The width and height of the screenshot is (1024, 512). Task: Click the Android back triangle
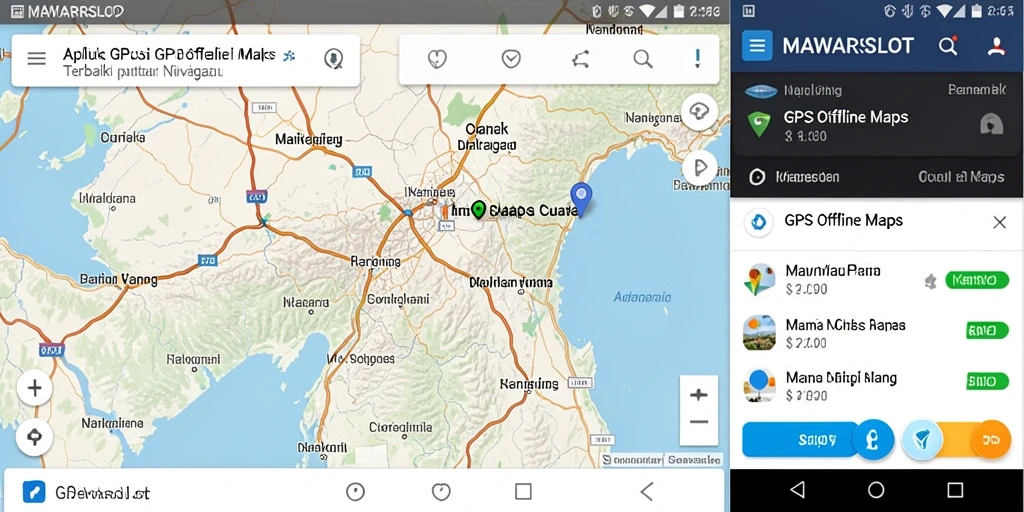point(797,490)
